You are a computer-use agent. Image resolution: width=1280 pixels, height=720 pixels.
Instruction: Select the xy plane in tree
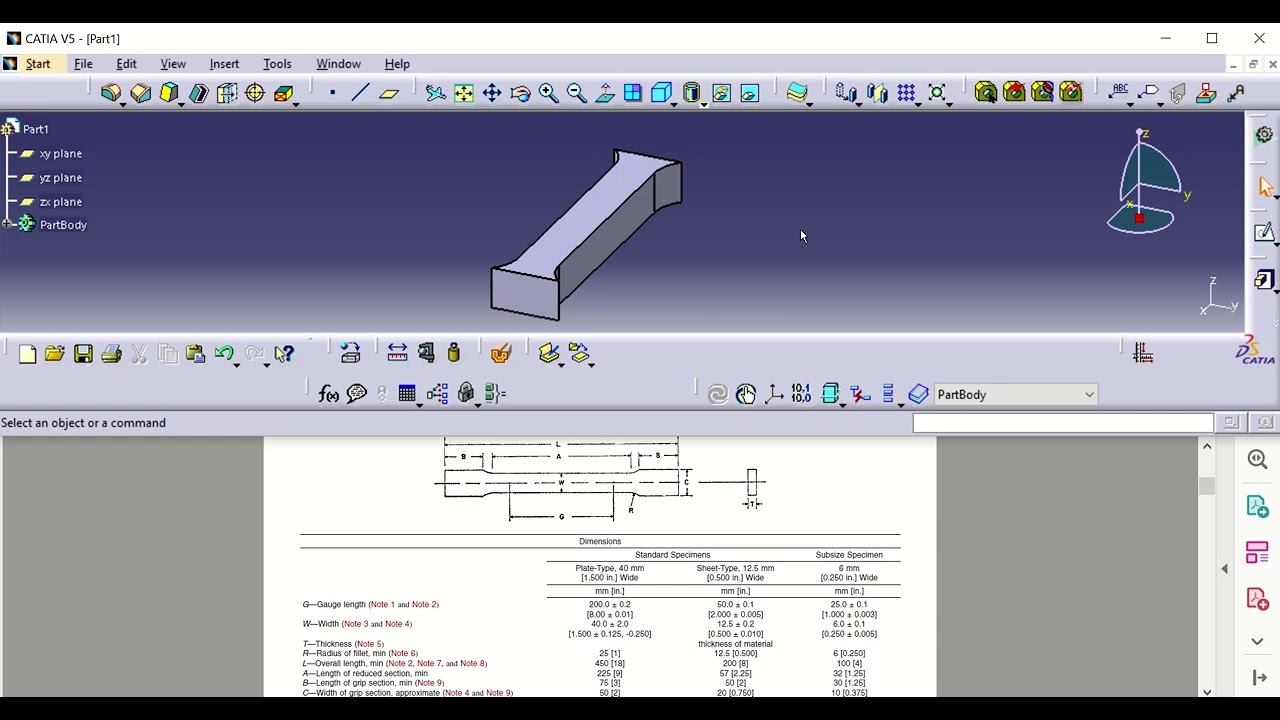[60, 154]
